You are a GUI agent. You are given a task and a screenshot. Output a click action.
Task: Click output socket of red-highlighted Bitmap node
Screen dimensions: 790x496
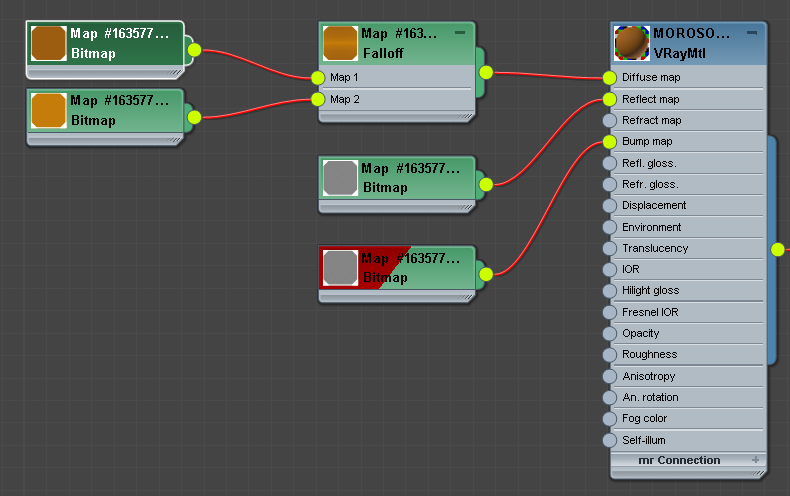[x=486, y=274]
